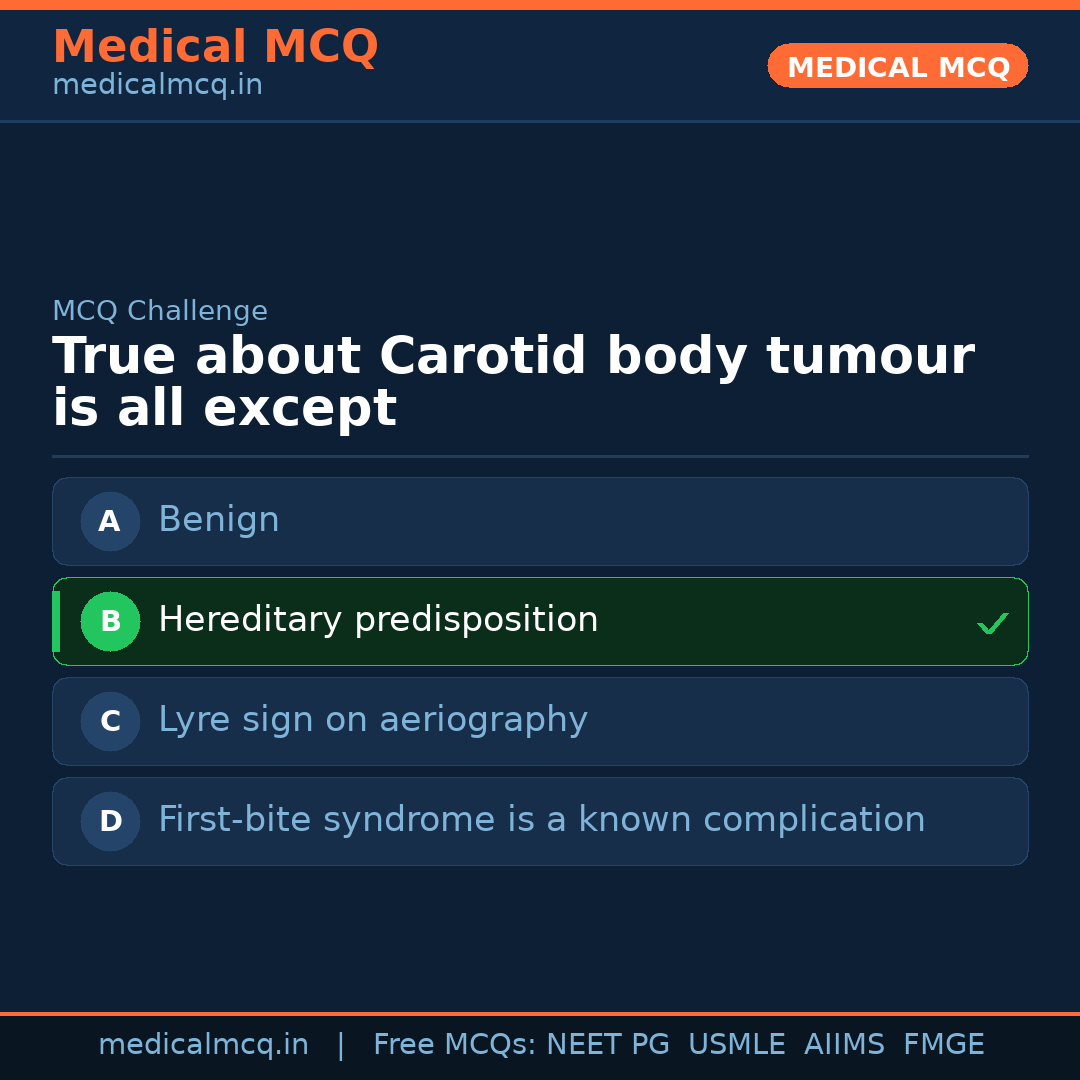Image resolution: width=1080 pixels, height=1080 pixels.
Task: Click 'FMGE' in the footer
Action: [944, 1045]
